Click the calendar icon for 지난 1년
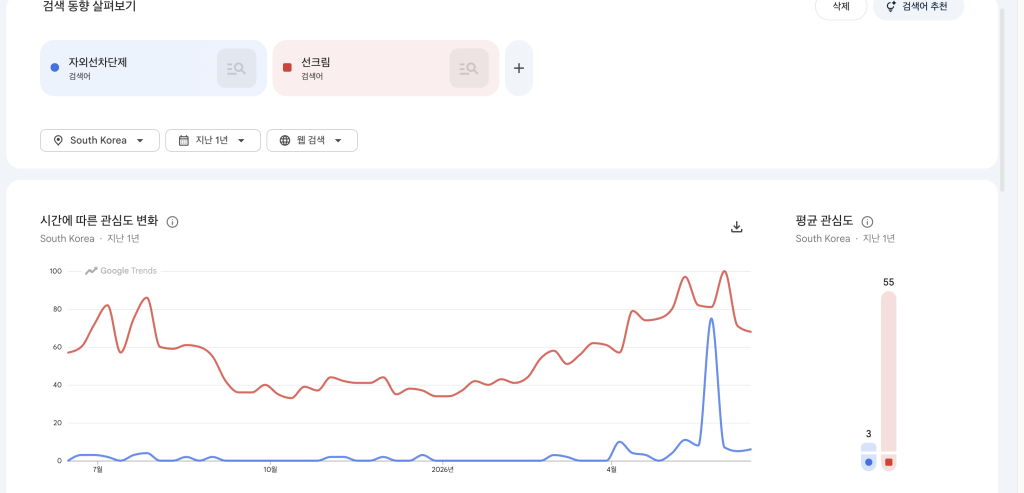Viewport: 1024px width, 493px height. 184,140
